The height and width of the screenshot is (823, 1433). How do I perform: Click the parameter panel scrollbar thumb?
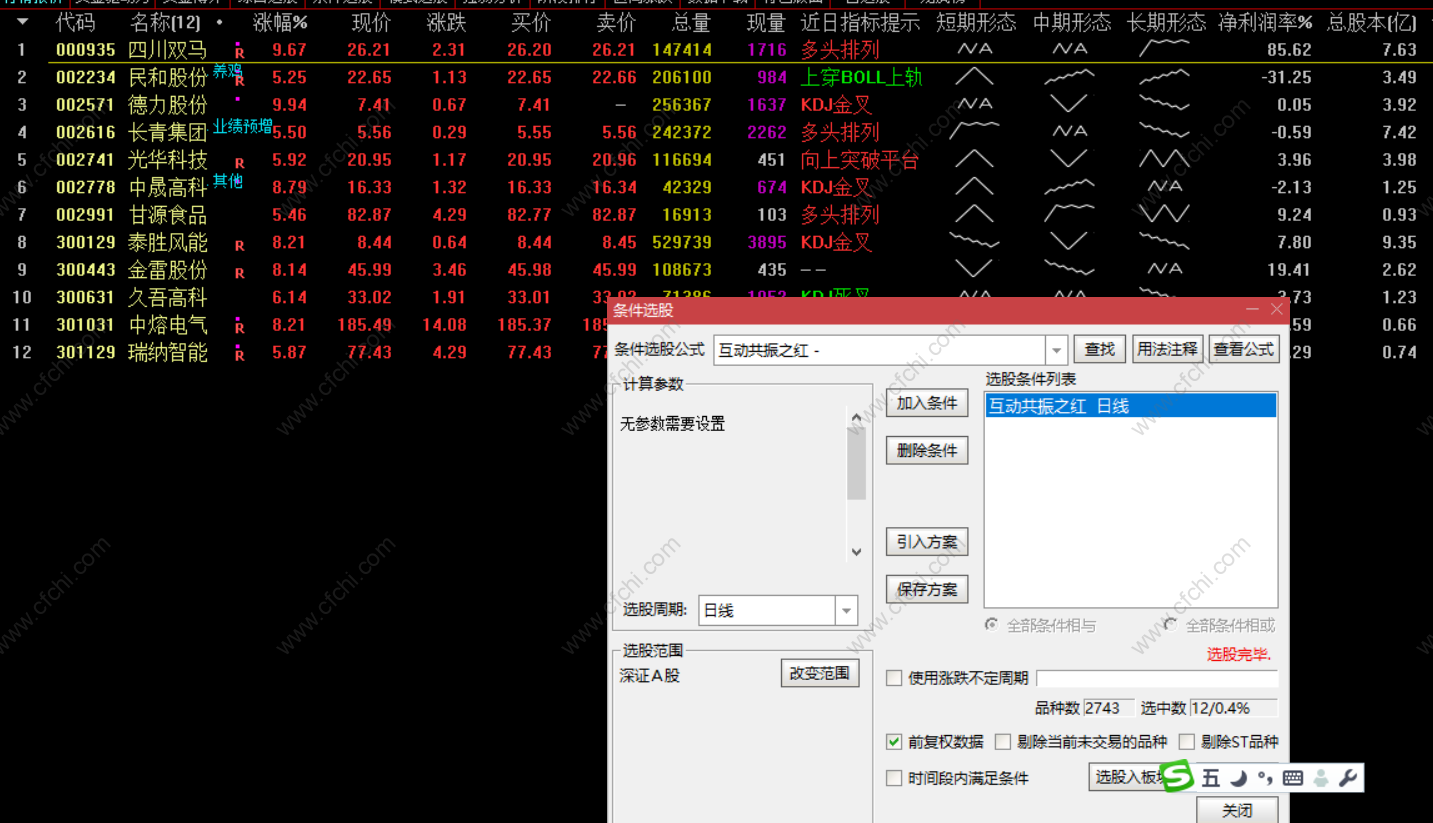coord(856,465)
